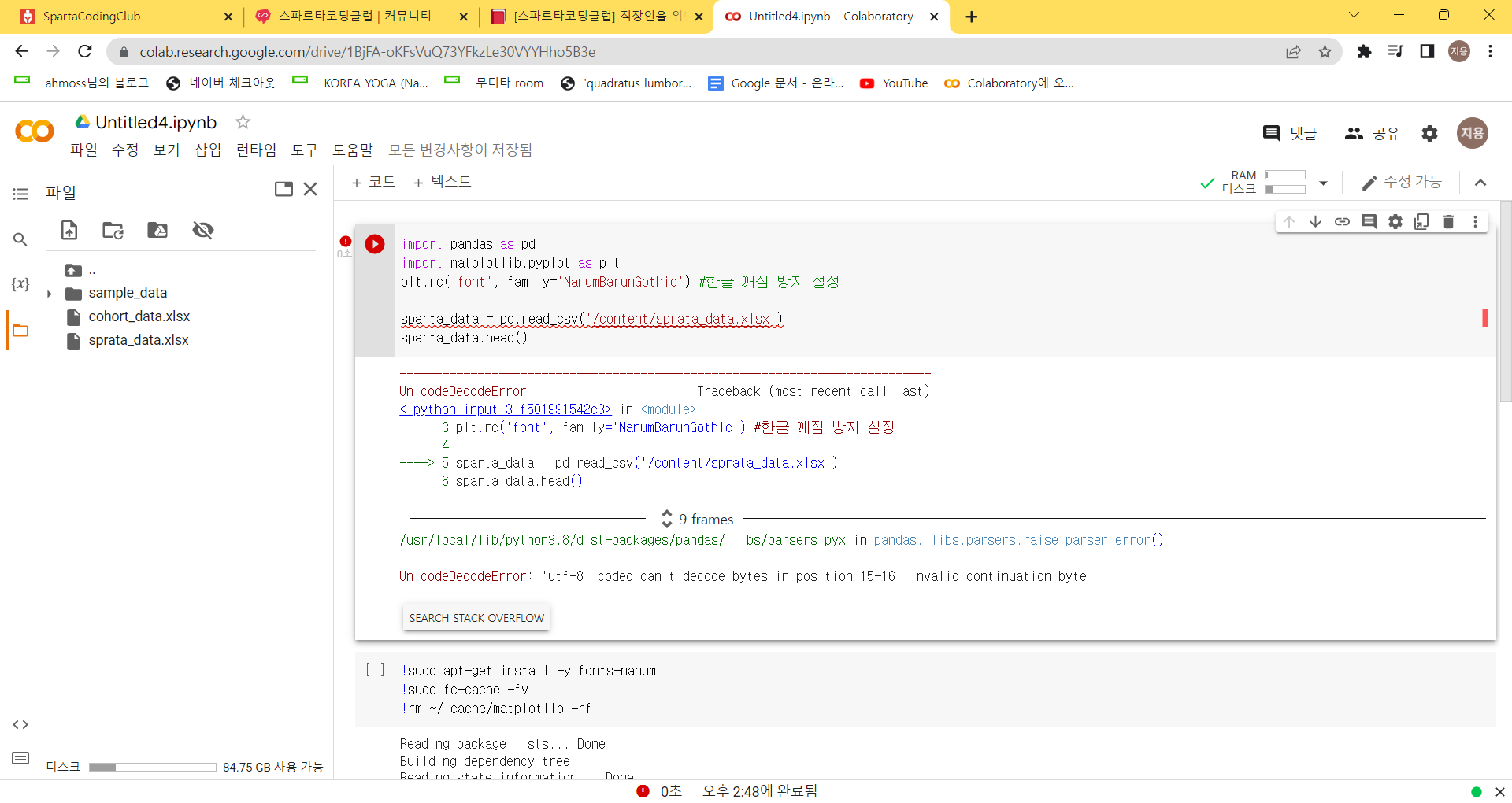Move the cell up
The width and height of the screenshot is (1512, 803).
point(1289,221)
